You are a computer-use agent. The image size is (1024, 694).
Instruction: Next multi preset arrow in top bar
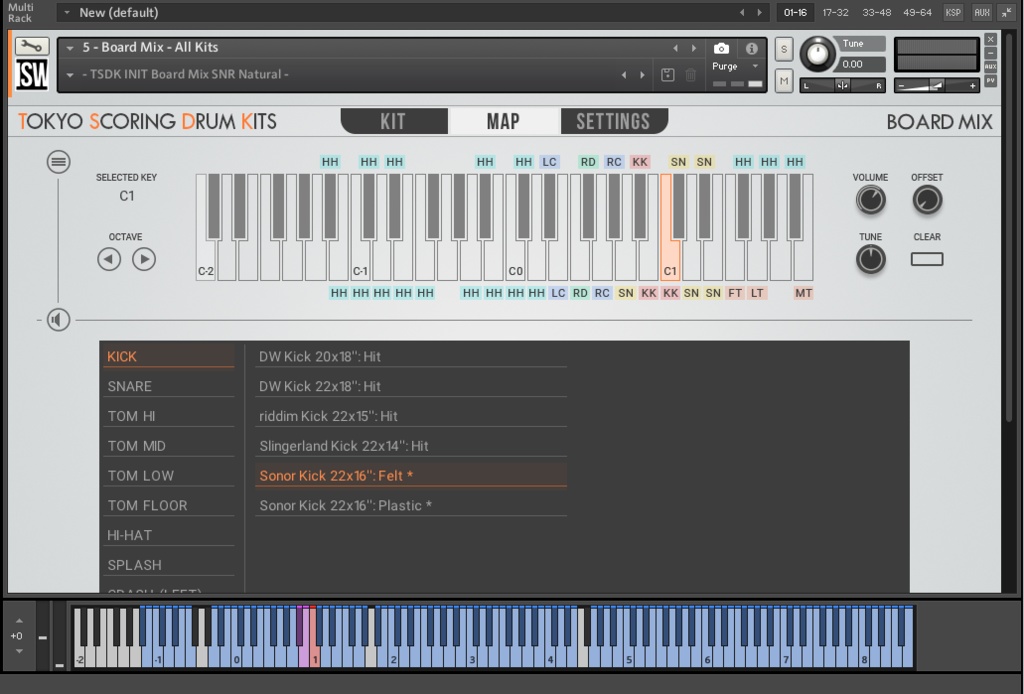click(759, 12)
